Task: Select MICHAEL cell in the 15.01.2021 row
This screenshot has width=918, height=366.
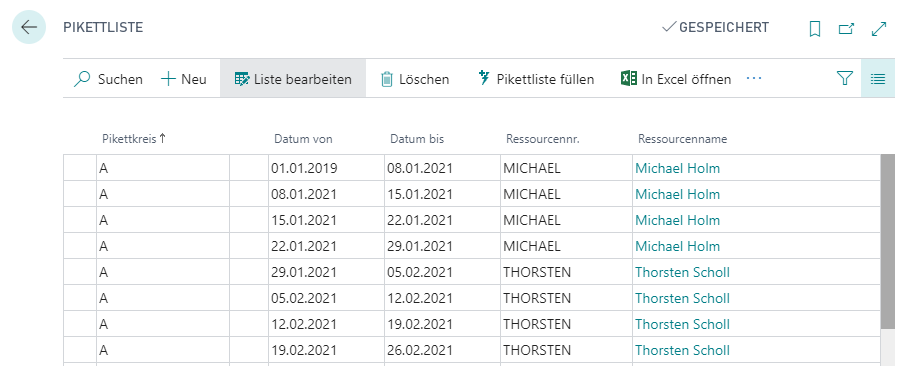Action: [566, 220]
